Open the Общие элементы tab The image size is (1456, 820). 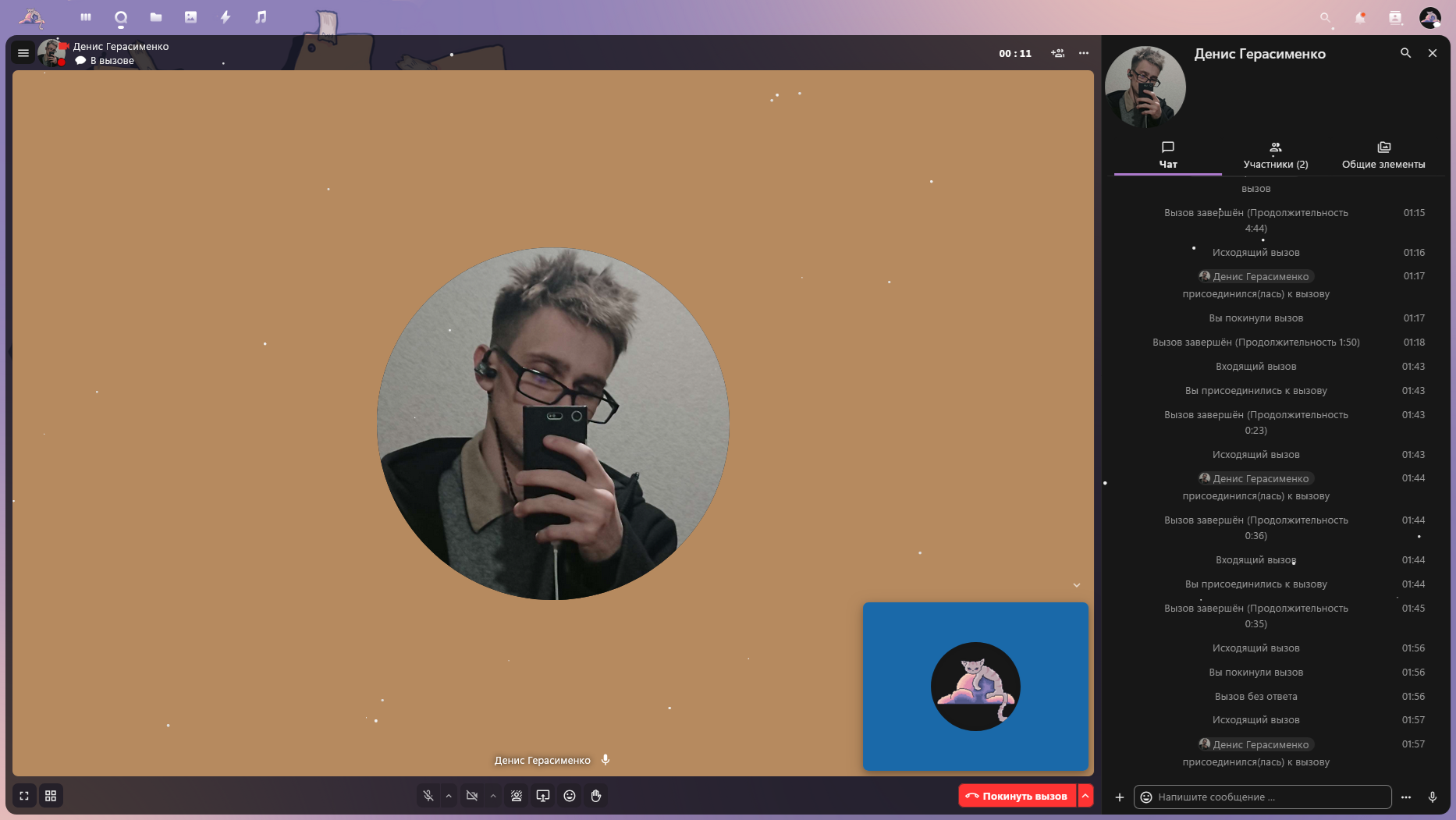1383,154
